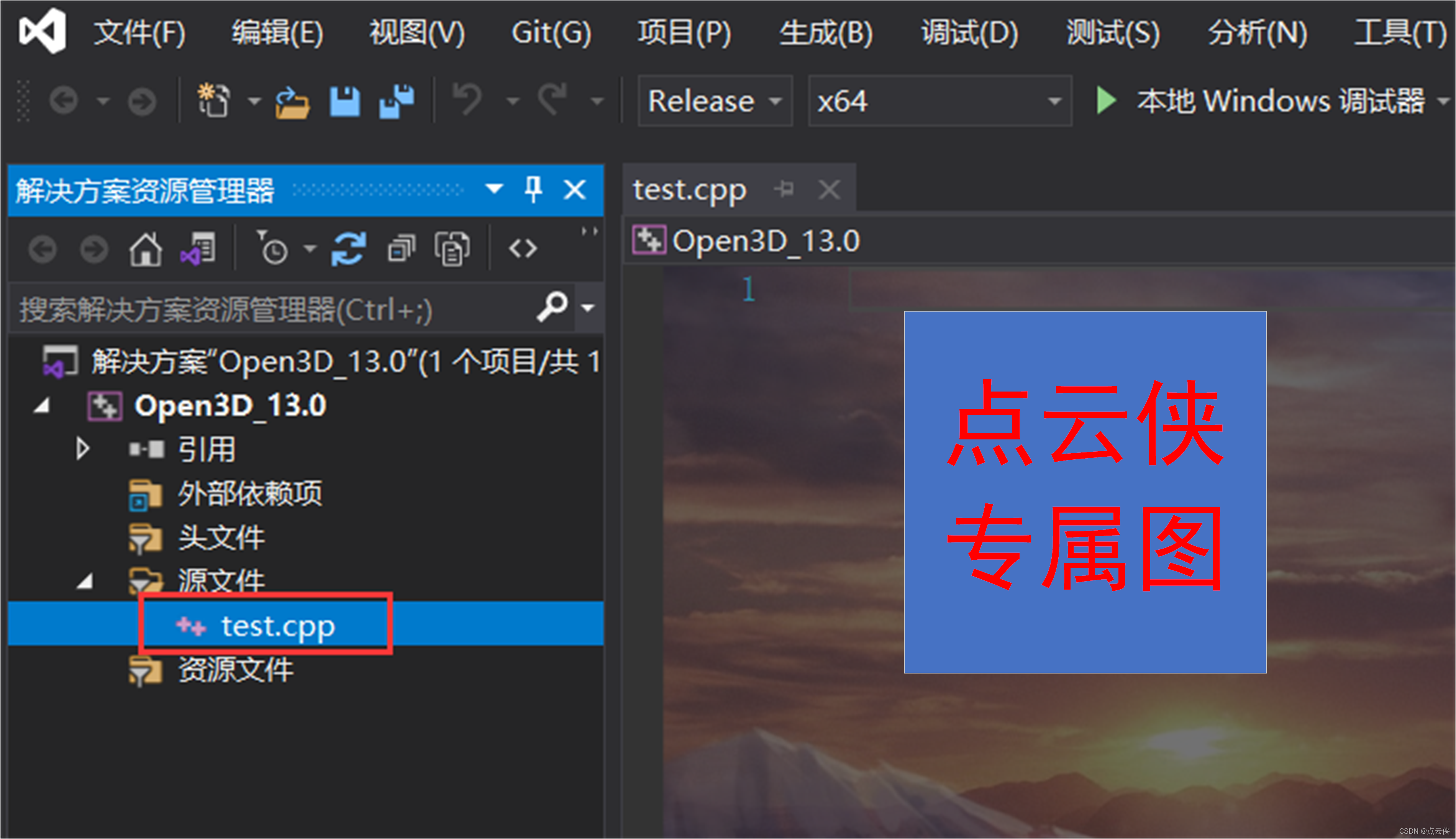Click the Redo icon on the toolbar

pos(551,100)
